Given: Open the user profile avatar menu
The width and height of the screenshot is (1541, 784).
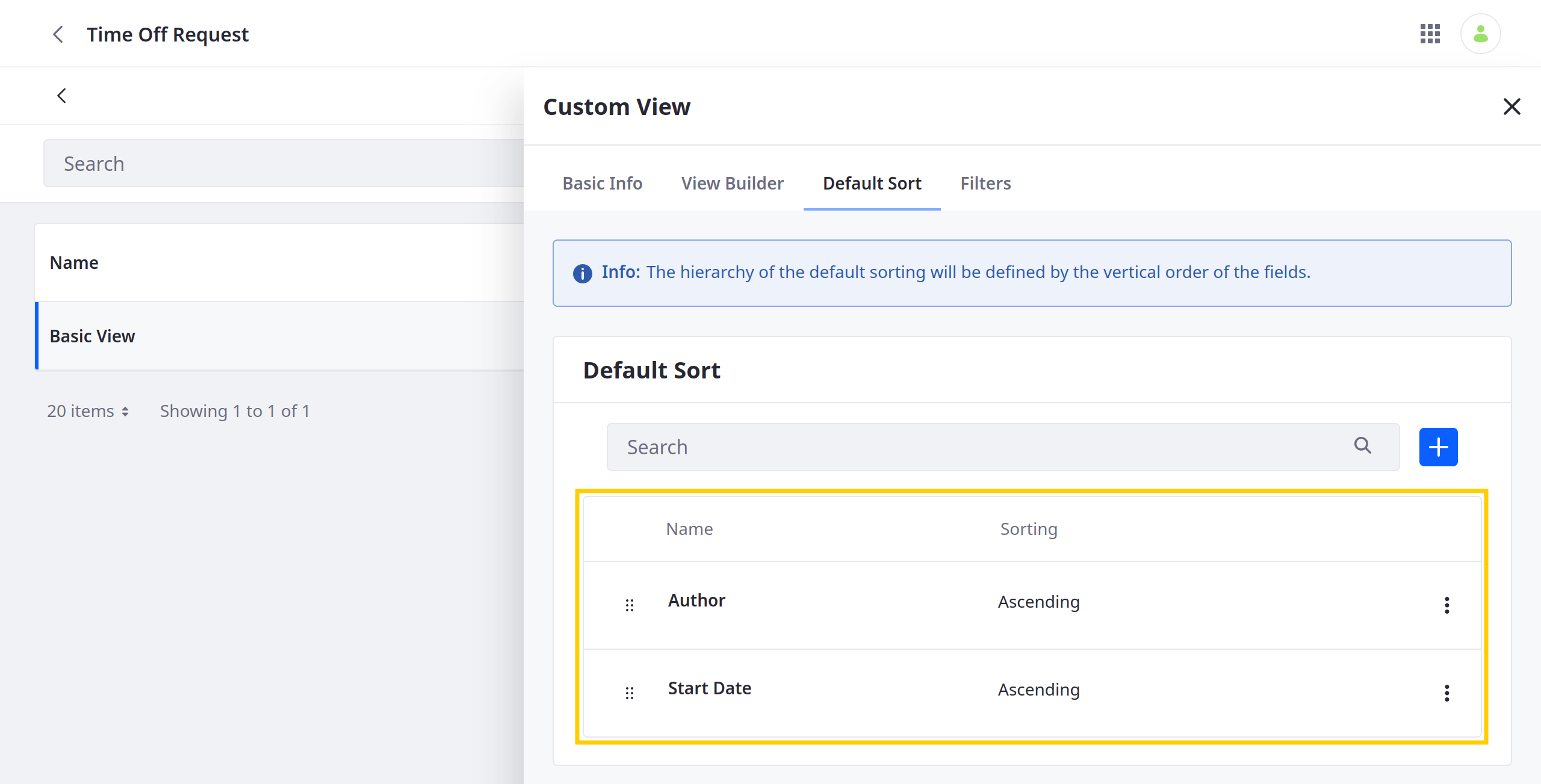Looking at the screenshot, I should pyautogui.click(x=1480, y=34).
